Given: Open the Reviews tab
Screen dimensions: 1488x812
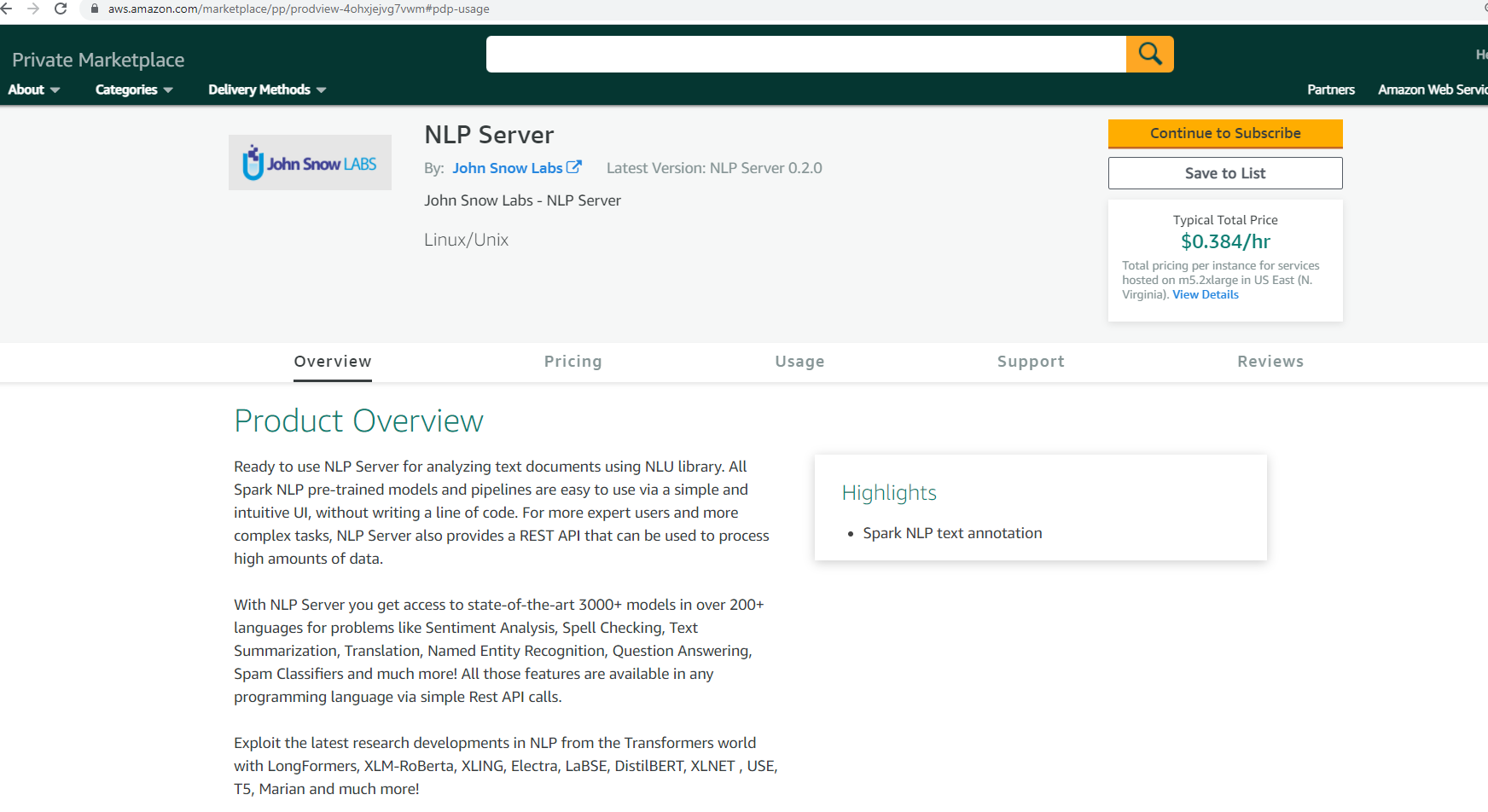Looking at the screenshot, I should point(1270,362).
